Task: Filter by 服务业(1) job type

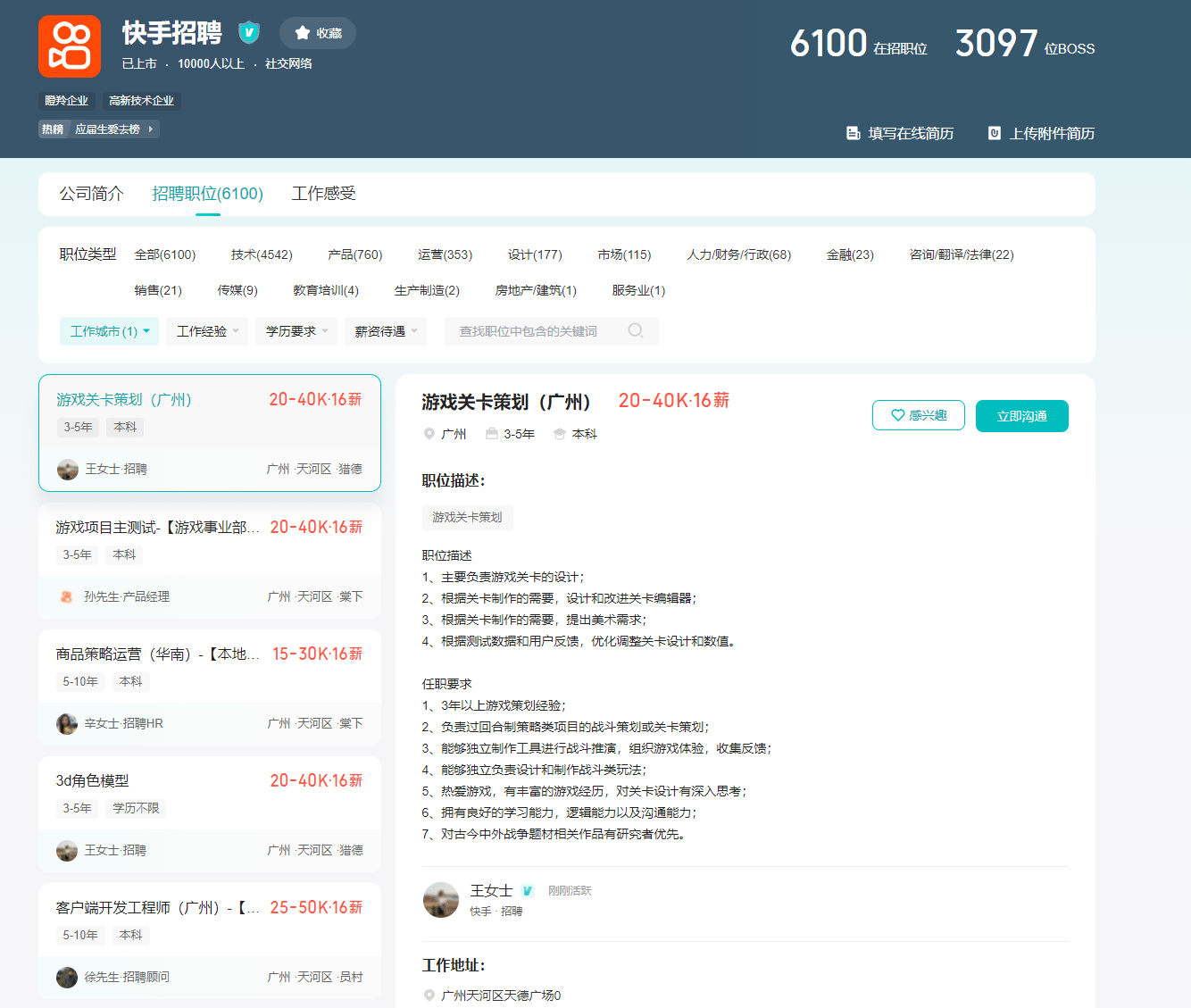Action: pyautogui.click(x=638, y=290)
